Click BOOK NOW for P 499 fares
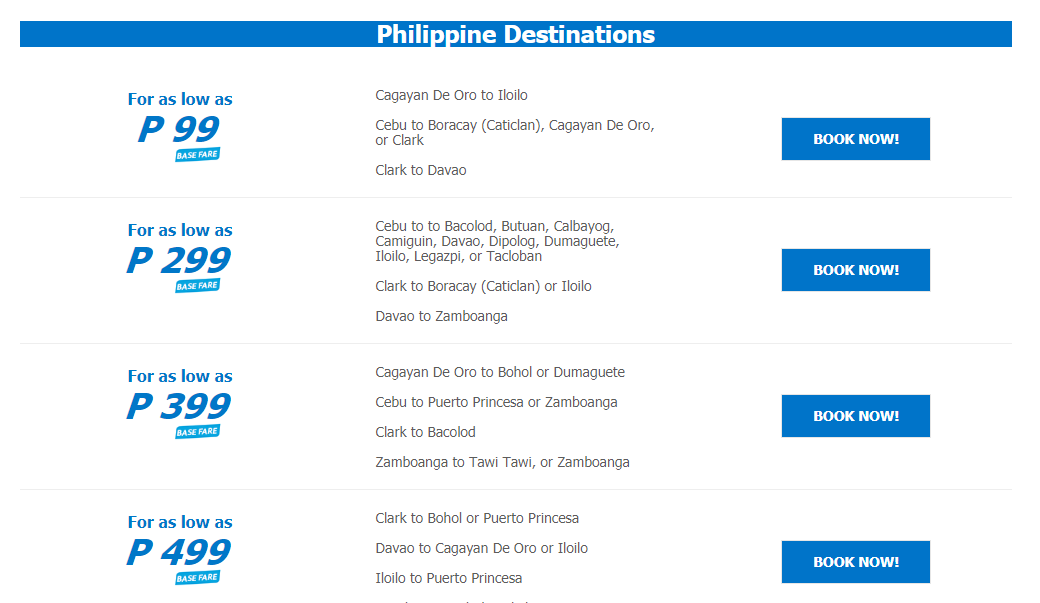1040x603 pixels. pos(856,562)
